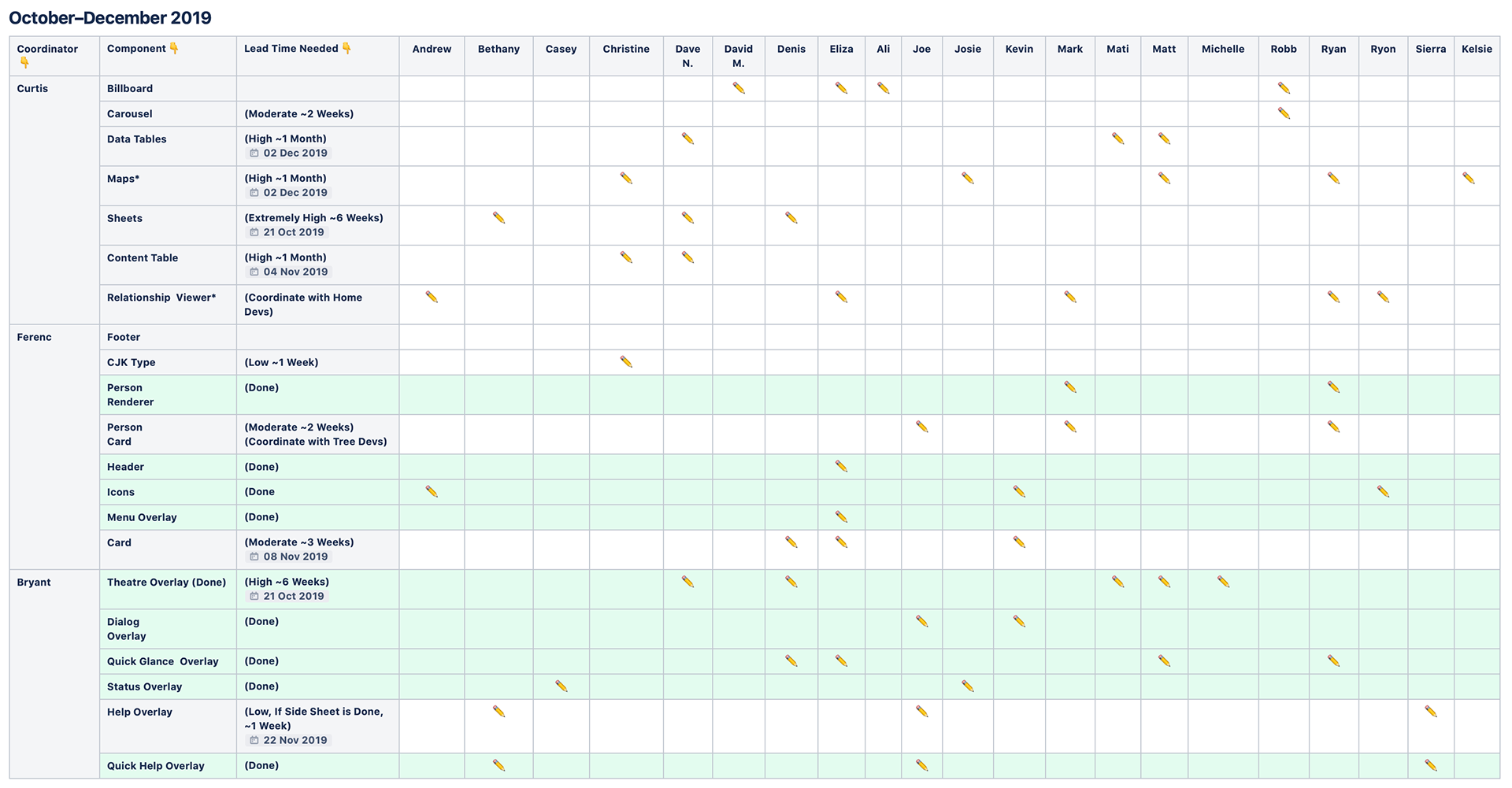Click Status Overlay pencil under Casey
This screenshot has height=788, width=1512.
point(561,686)
